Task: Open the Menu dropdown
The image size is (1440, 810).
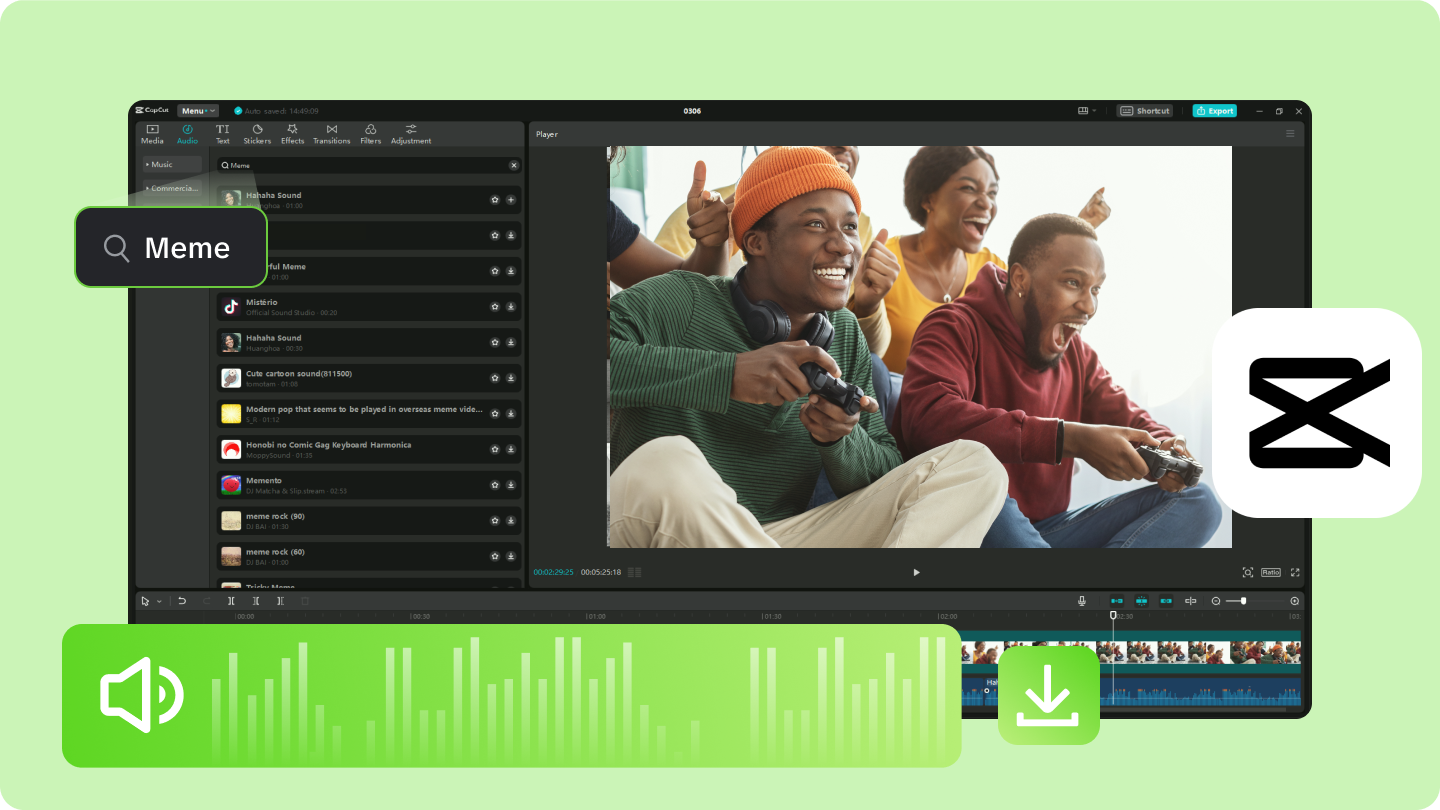Action: coord(197,111)
